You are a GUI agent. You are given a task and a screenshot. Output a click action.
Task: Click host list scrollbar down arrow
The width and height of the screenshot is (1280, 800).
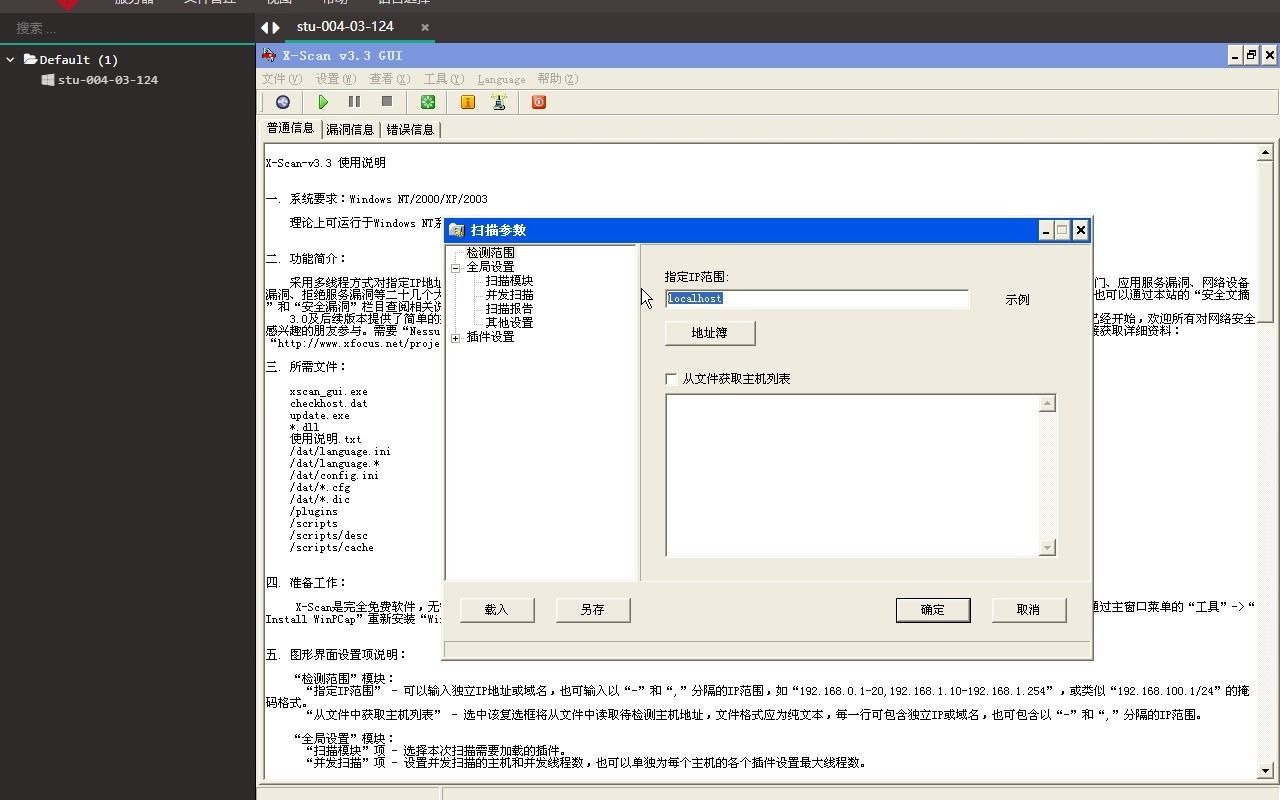(1048, 548)
